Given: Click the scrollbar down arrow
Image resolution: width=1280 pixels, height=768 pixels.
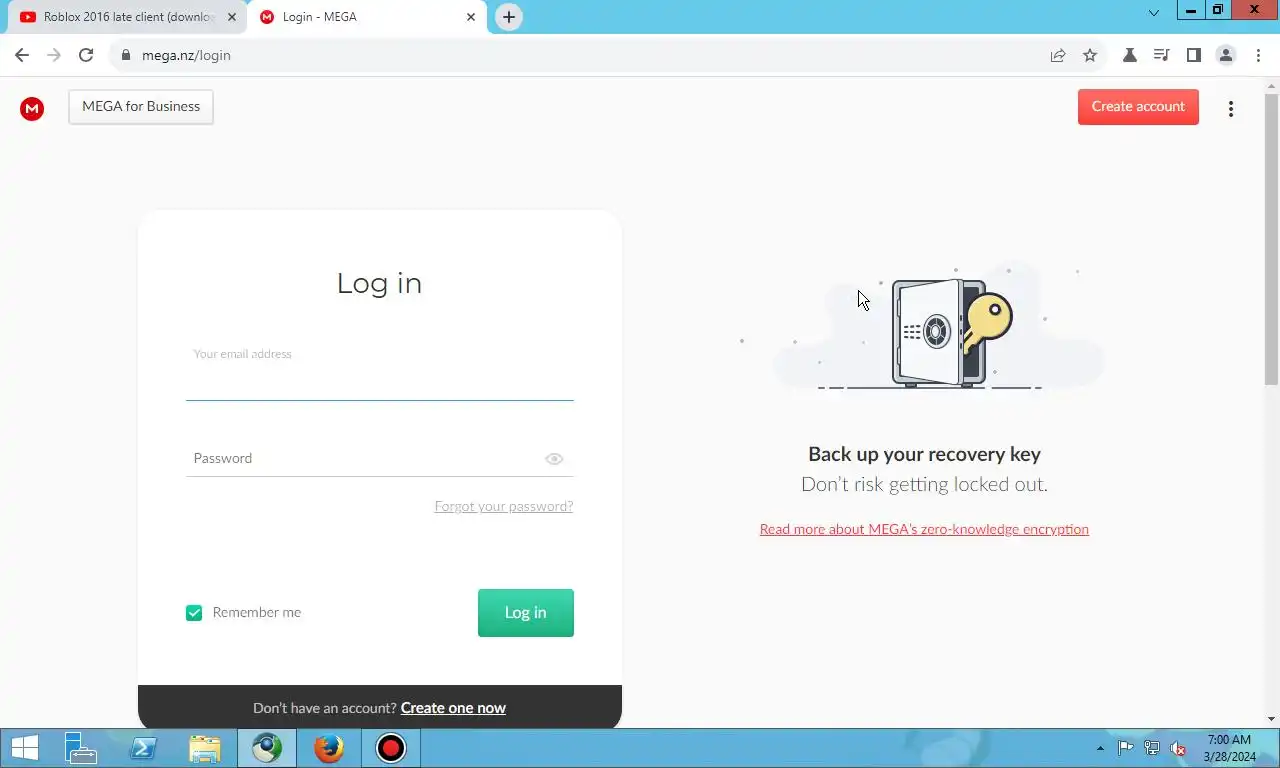Looking at the screenshot, I should [x=1271, y=719].
